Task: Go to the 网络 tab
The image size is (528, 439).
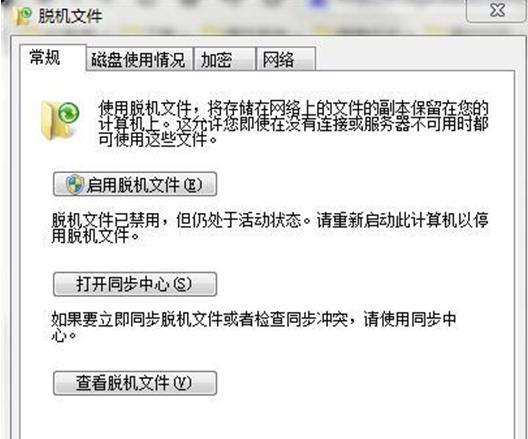Action: pos(286,59)
